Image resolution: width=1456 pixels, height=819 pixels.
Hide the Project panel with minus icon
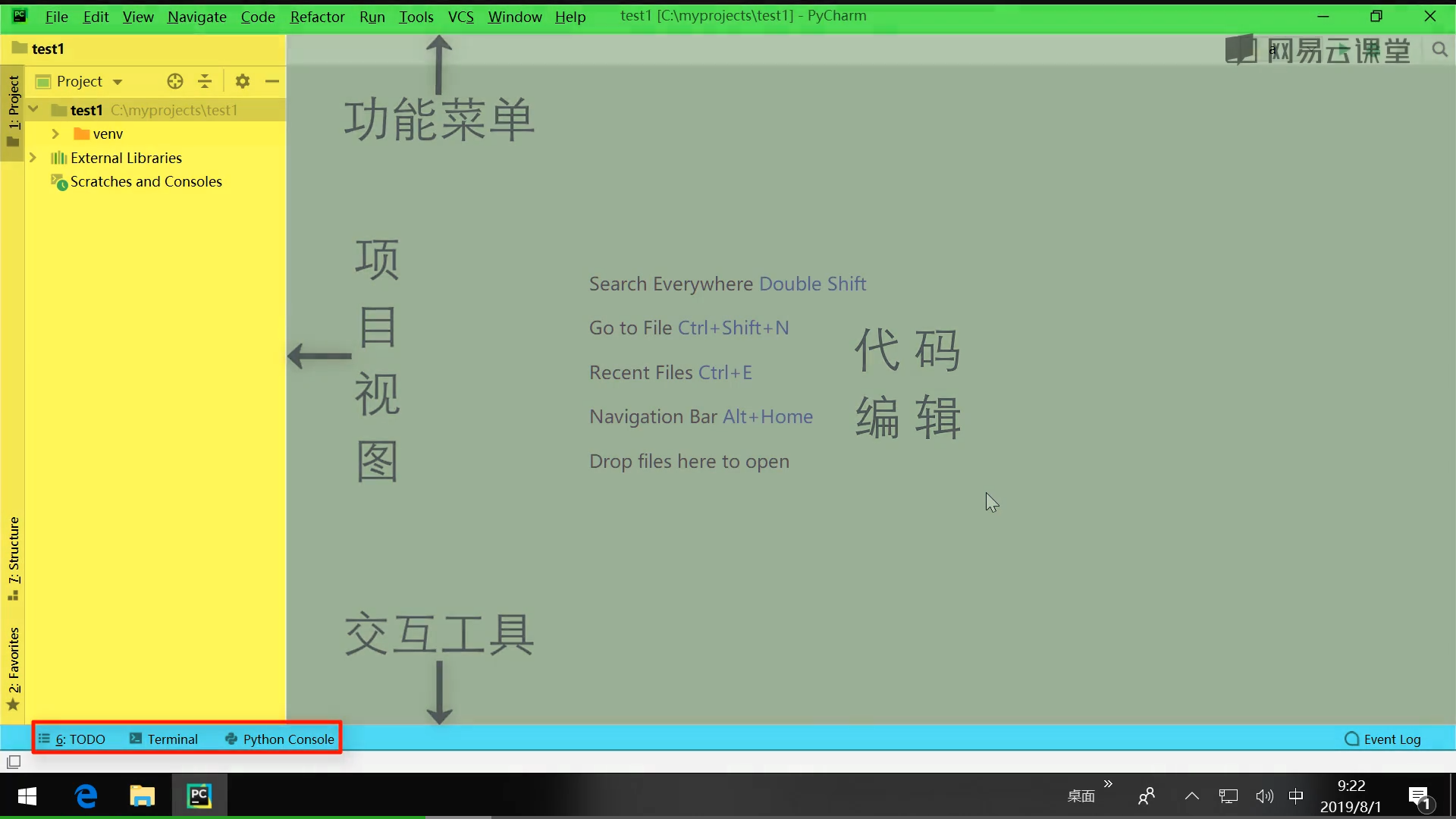click(272, 81)
